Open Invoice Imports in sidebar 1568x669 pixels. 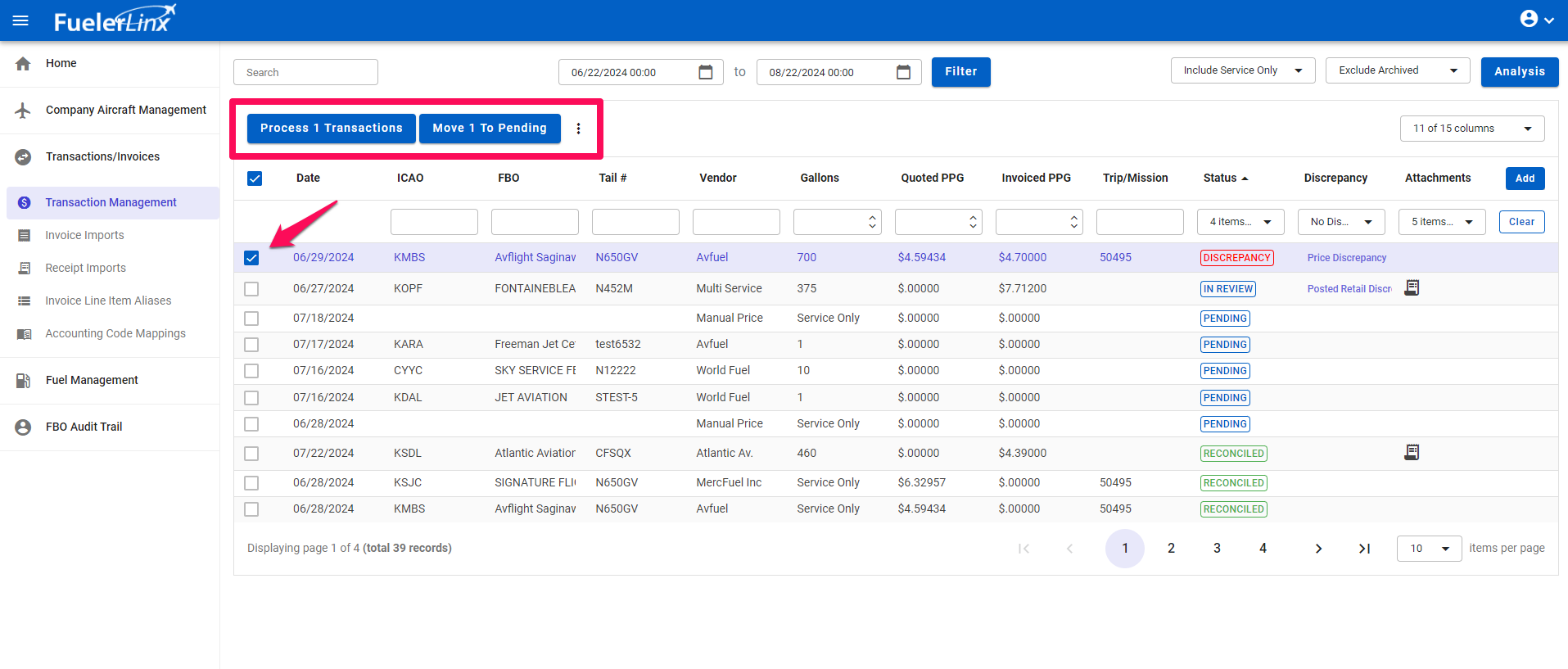(84, 235)
